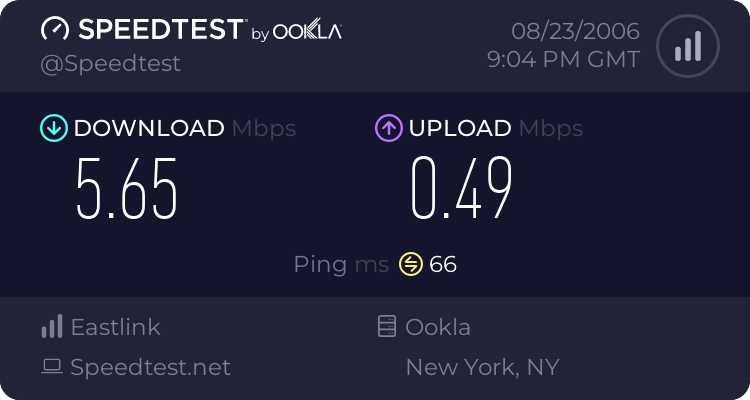Screen dimensions: 750x400
Task: Click the 9:04 PM GMT timestamp
Action: 563,60
